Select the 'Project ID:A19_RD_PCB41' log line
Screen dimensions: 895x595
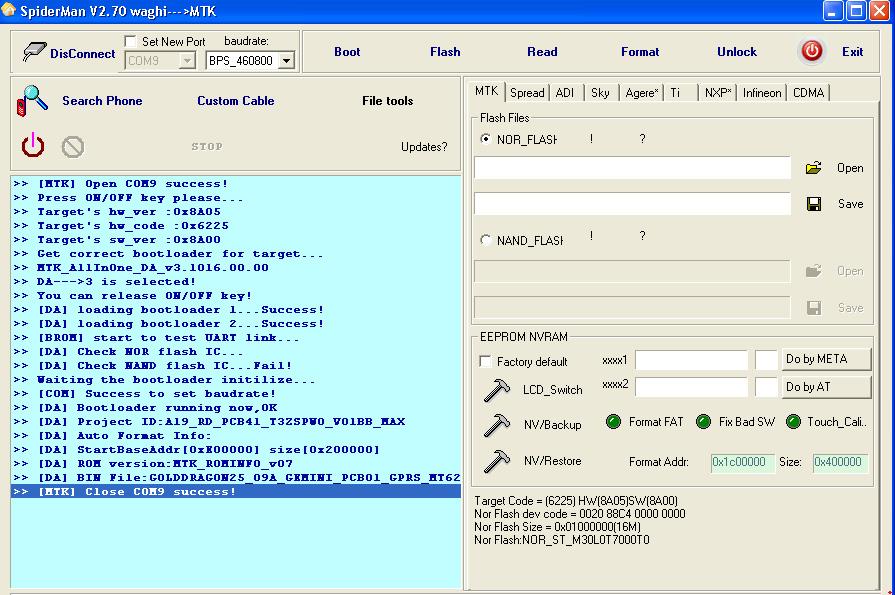[x=236, y=422]
